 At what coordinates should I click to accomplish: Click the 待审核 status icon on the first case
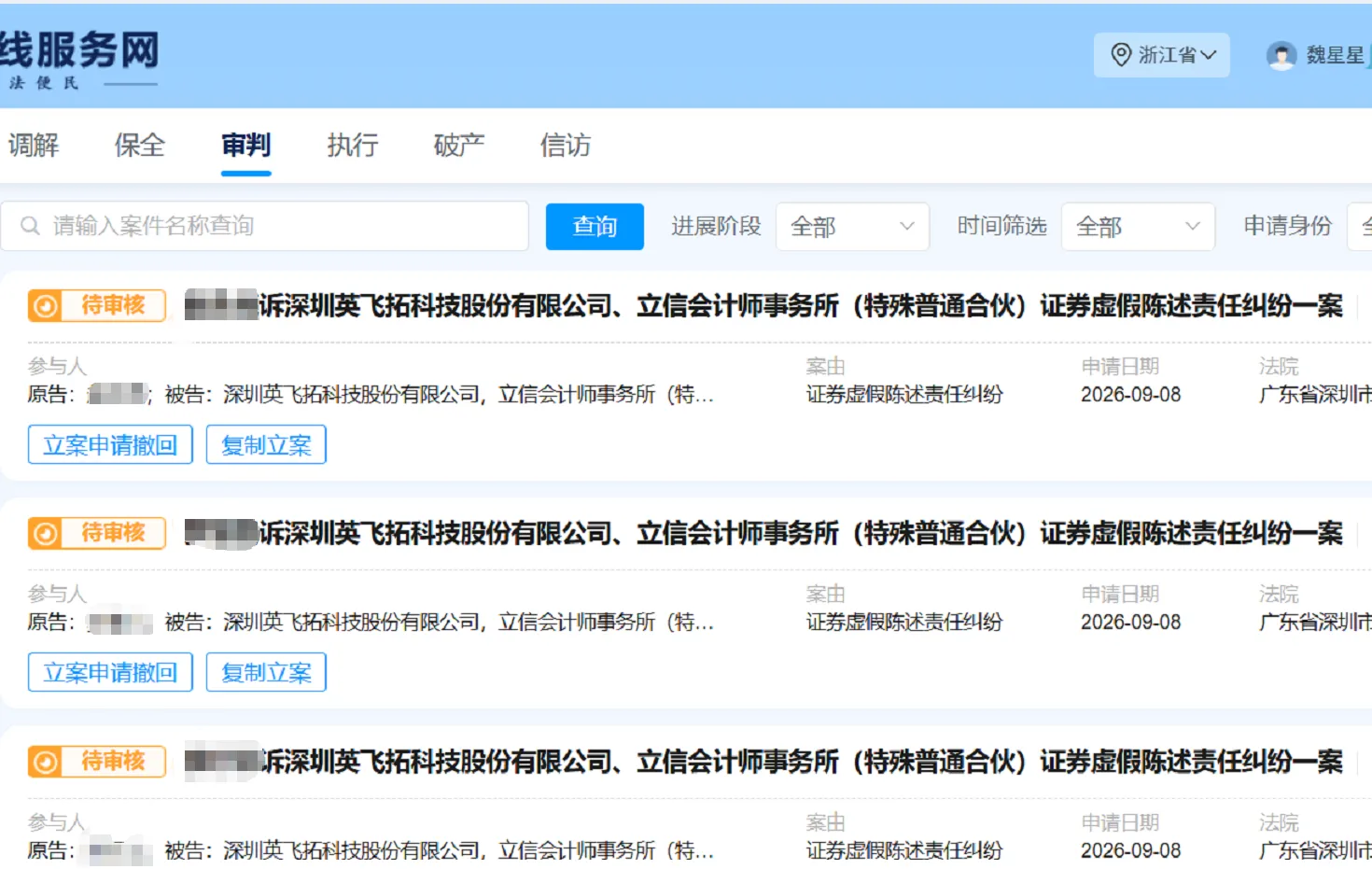point(45,305)
